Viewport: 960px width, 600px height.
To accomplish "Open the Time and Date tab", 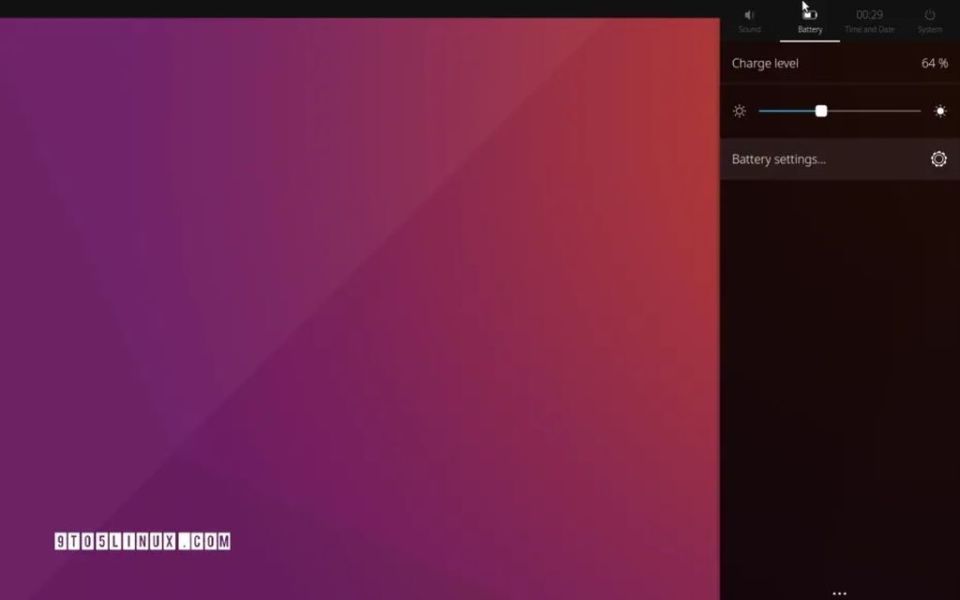I will tap(869, 21).
